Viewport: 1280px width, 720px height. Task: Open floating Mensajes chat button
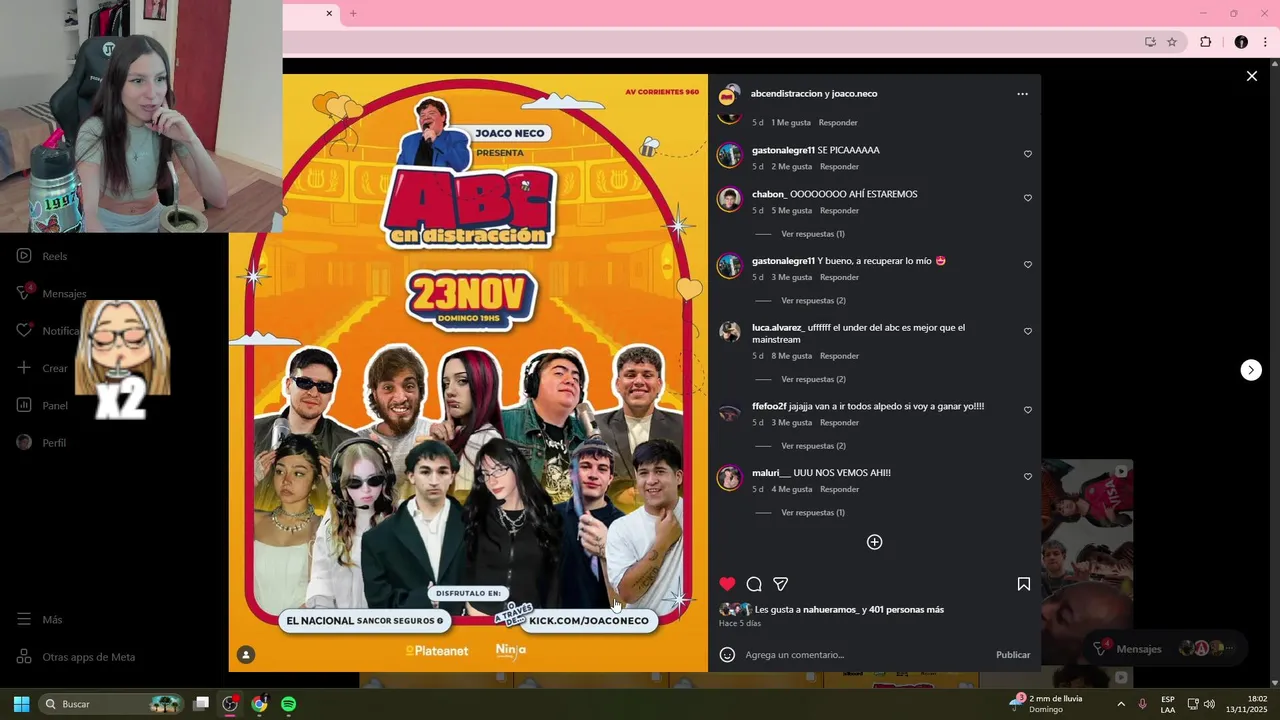(1165, 649)
